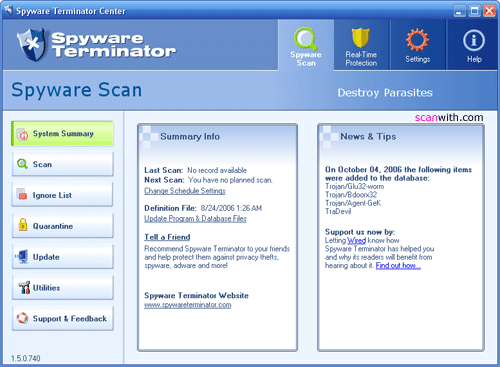The width and height of the screenshot is (500, 367).
Task: Click the Spyware Scan page title
Action: 77,90
